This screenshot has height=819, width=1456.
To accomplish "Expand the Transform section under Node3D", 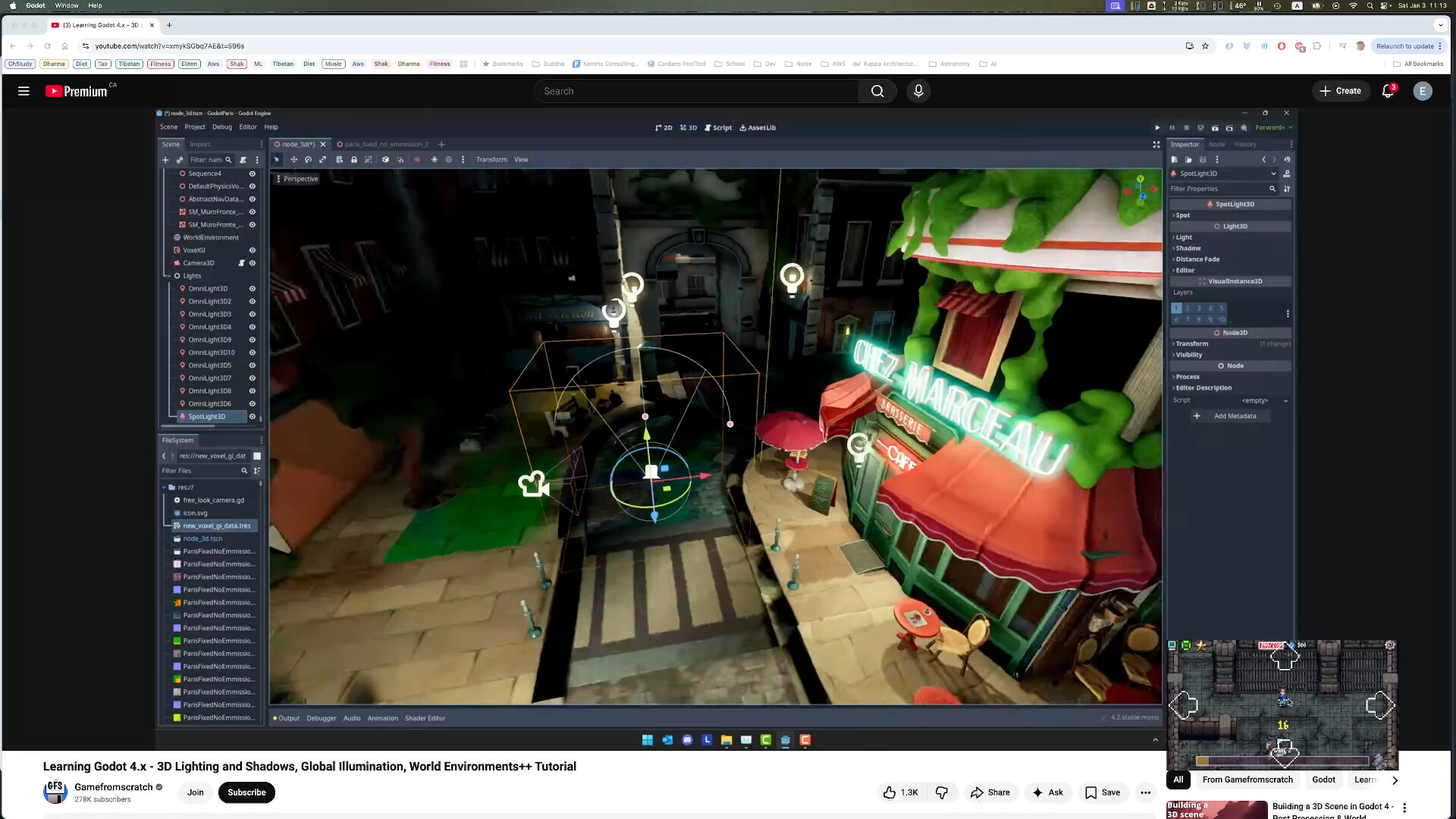I will coord(1191,344).
